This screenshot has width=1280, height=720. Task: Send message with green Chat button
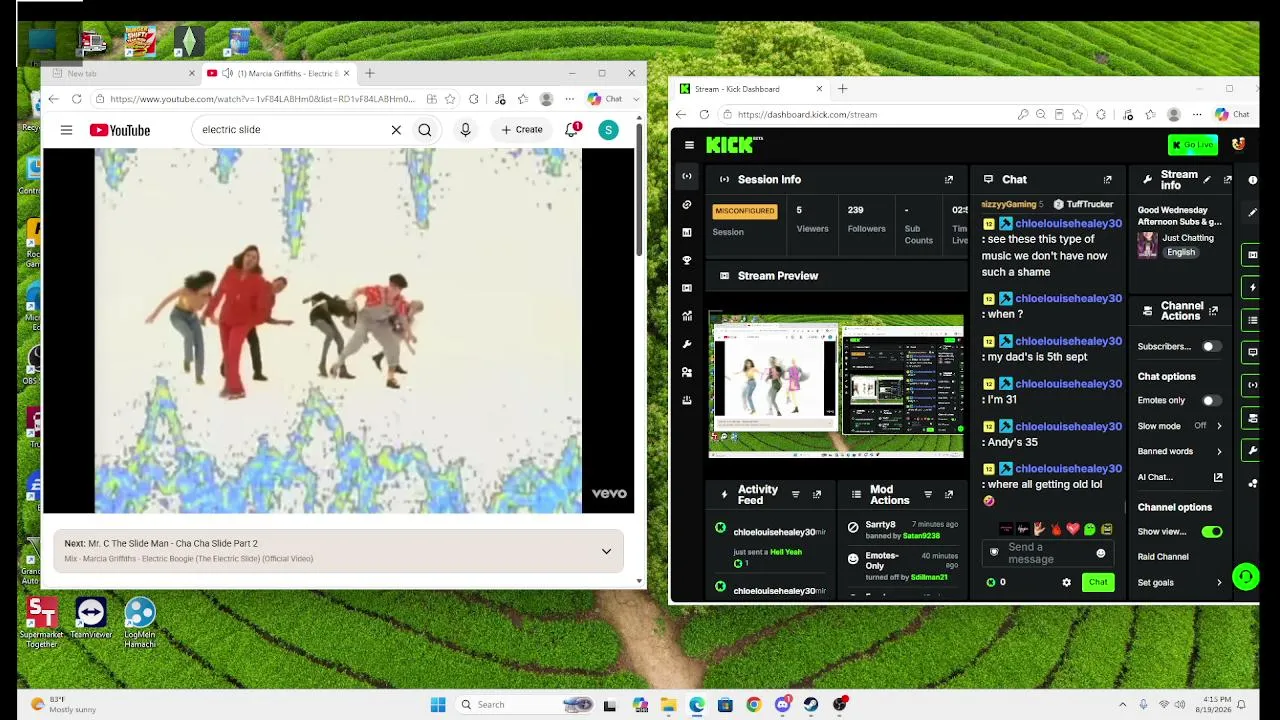click(x=1098, y=583)
